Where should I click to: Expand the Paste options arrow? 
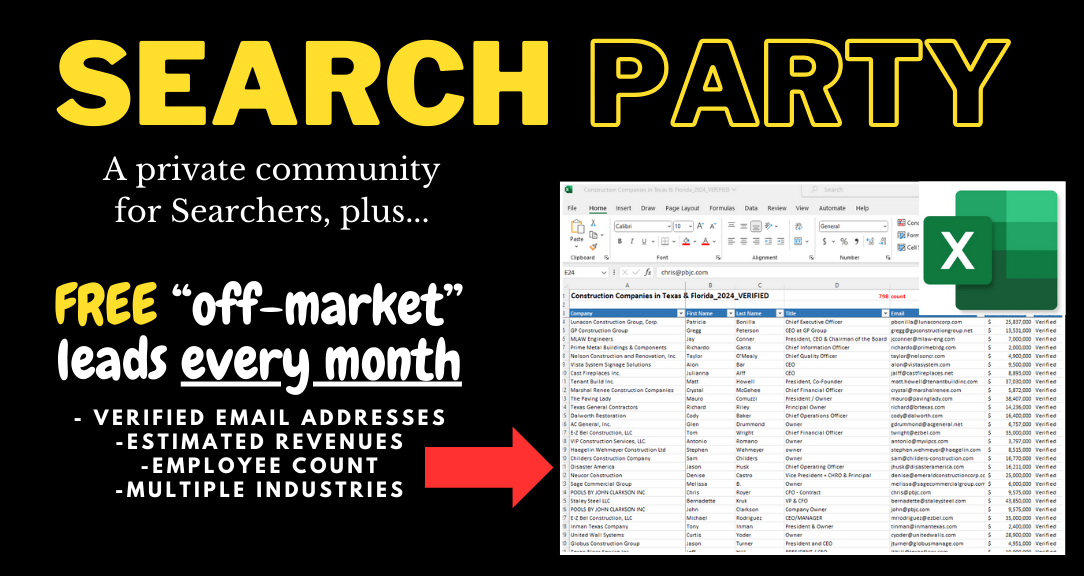click(x=577, y=246)
